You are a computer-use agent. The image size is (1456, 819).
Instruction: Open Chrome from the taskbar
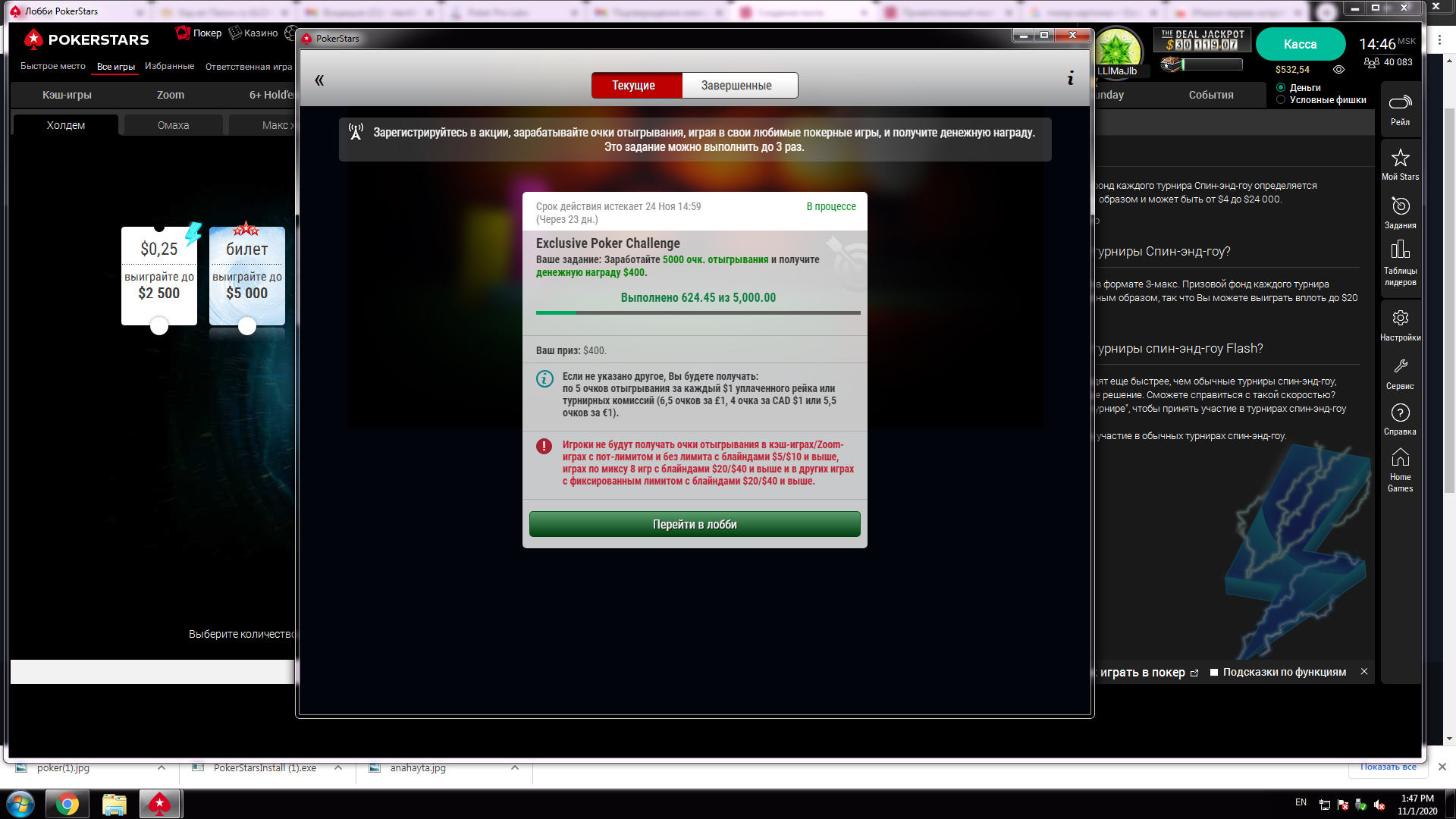(67, 804)
